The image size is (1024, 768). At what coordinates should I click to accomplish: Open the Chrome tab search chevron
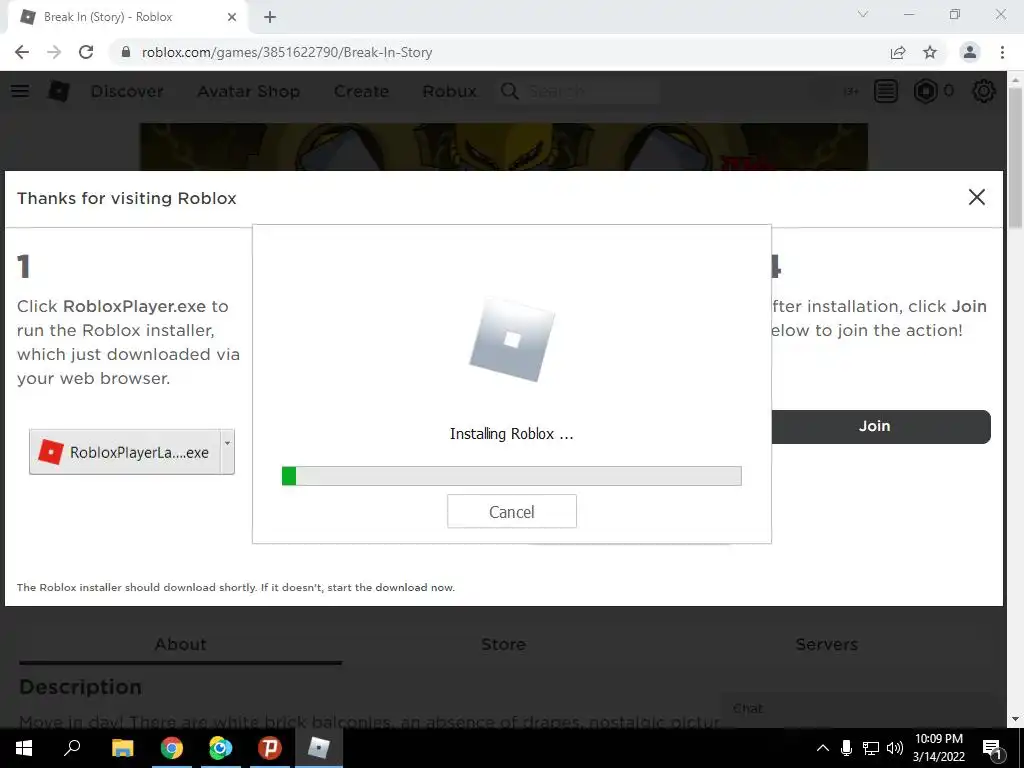coord(863,14)
